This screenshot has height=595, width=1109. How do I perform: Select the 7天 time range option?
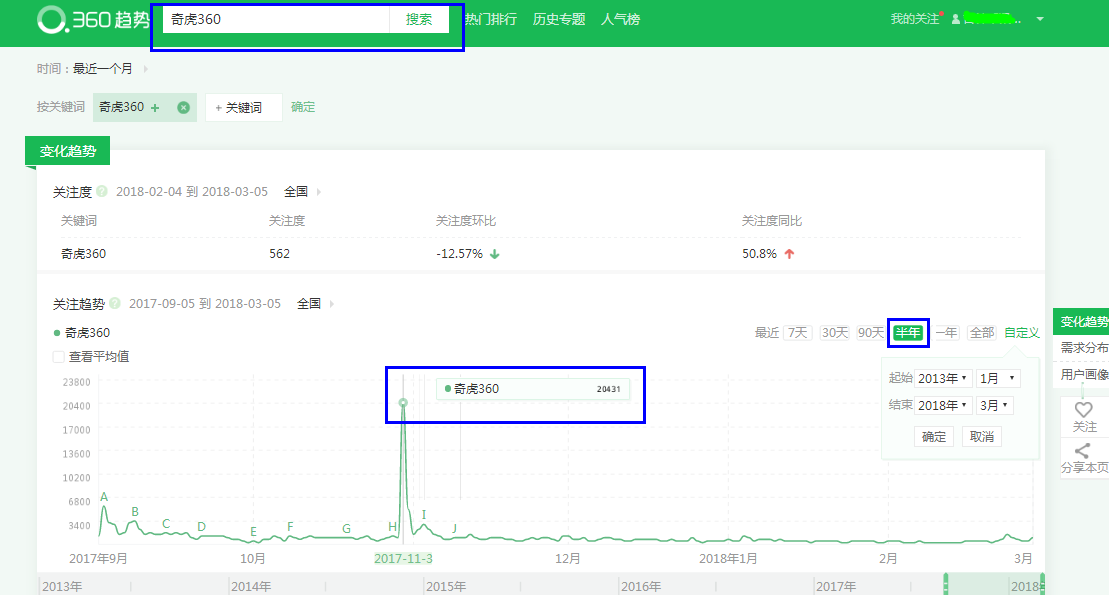point(797,333)
